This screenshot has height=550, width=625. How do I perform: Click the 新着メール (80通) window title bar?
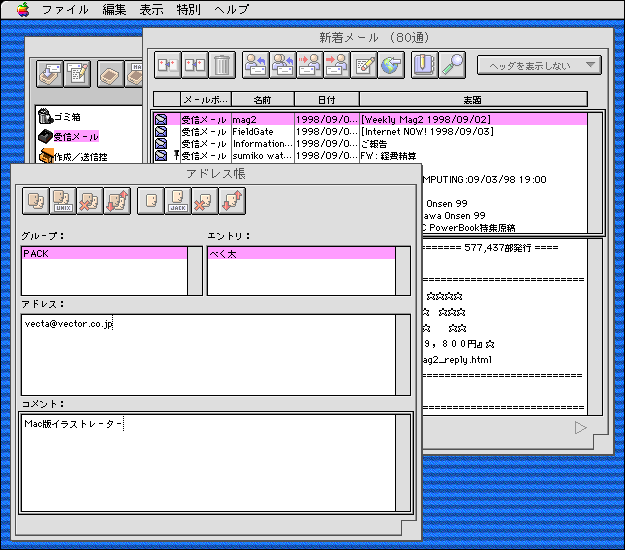tap(377, 37)
